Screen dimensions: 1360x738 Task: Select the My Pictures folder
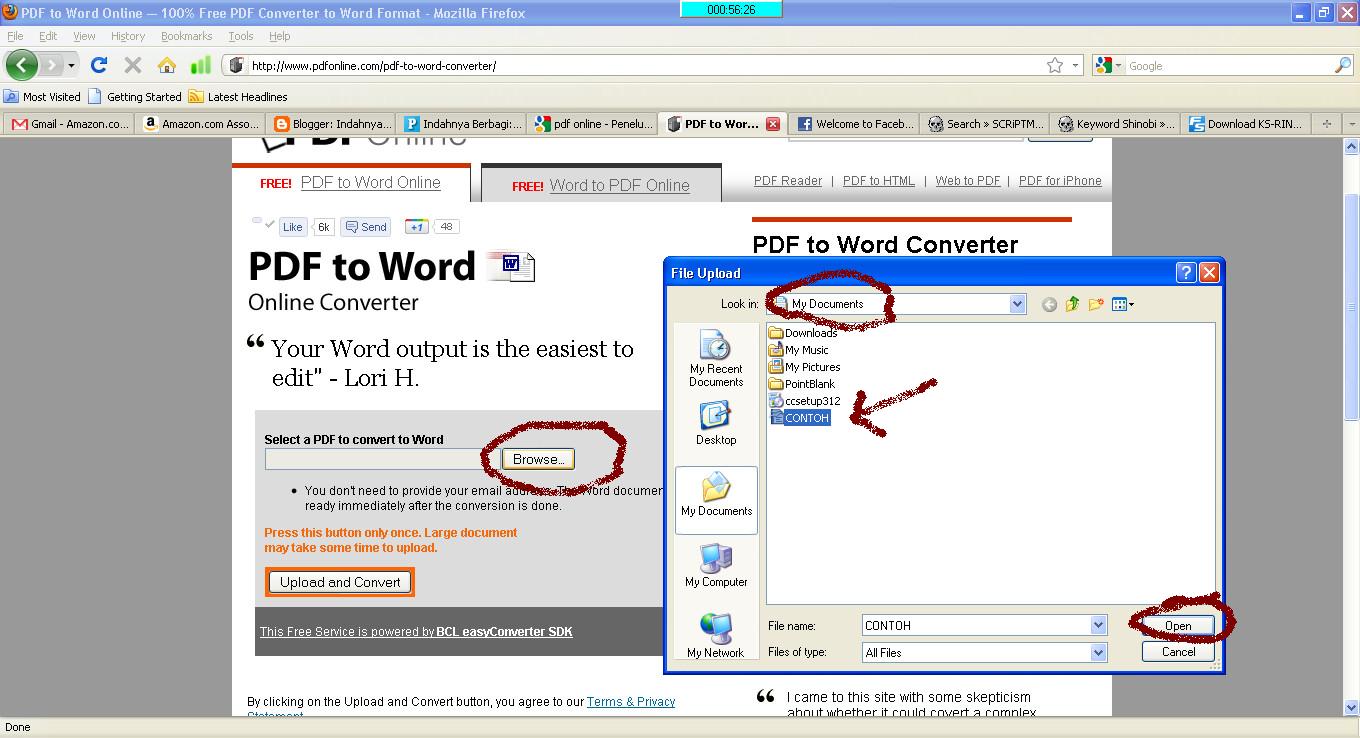click(805, 367)
